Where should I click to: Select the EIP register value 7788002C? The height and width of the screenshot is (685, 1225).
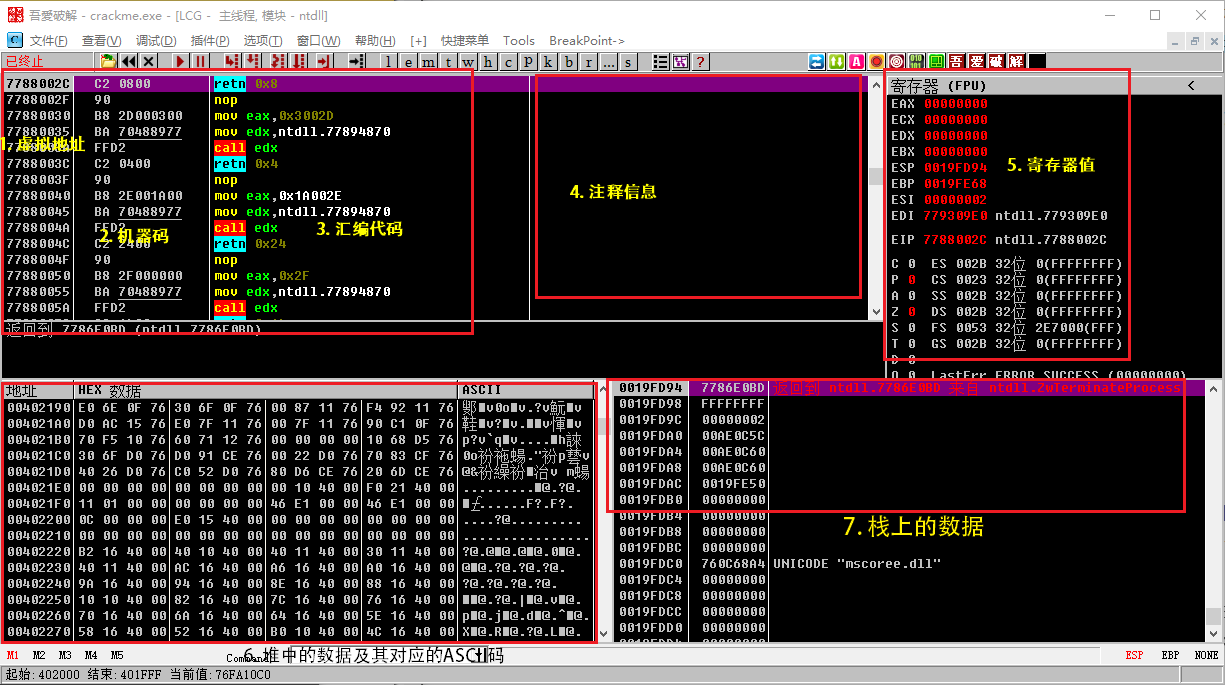tap(955, 239)
